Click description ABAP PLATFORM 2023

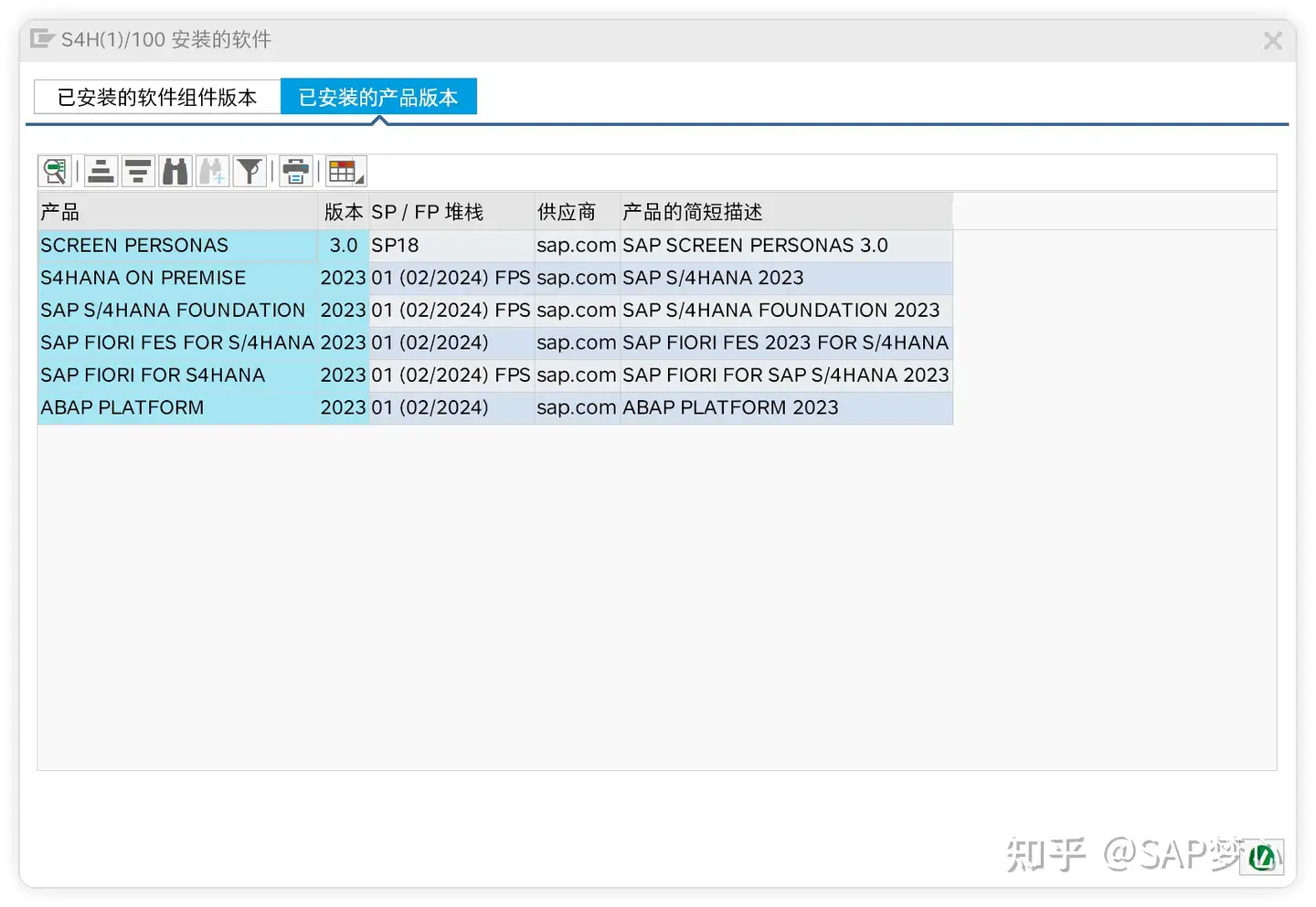pyautogui.click(x=786, y=407)
